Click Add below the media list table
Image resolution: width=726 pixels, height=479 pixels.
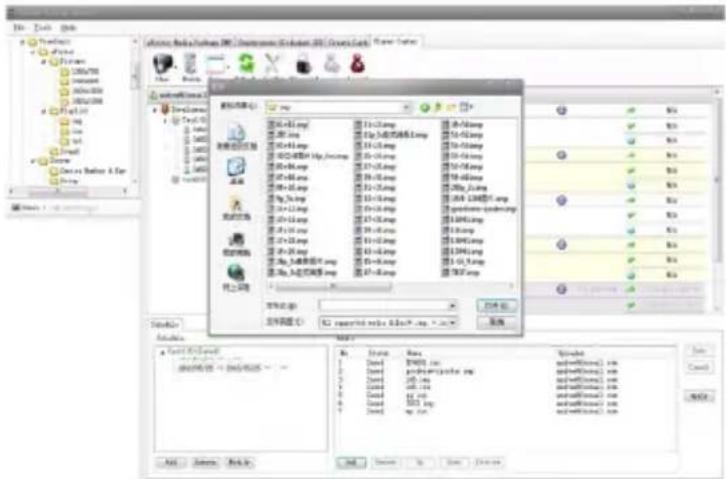tap(351, 462)
